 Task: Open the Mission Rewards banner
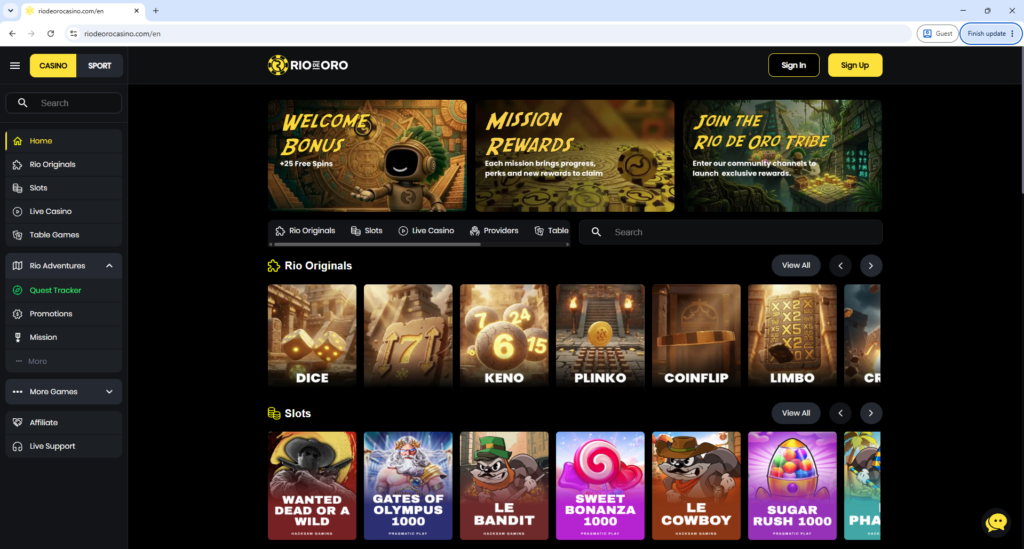[x=575, y=155]
